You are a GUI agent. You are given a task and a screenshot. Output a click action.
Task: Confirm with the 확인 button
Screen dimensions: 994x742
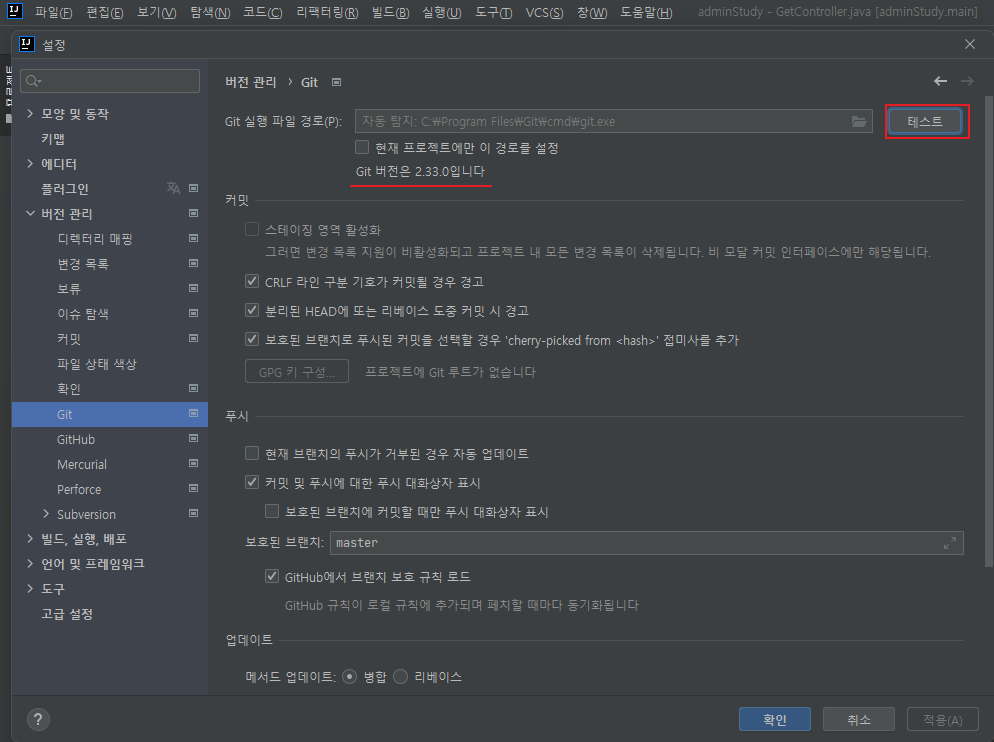click(x=775, y=719)
